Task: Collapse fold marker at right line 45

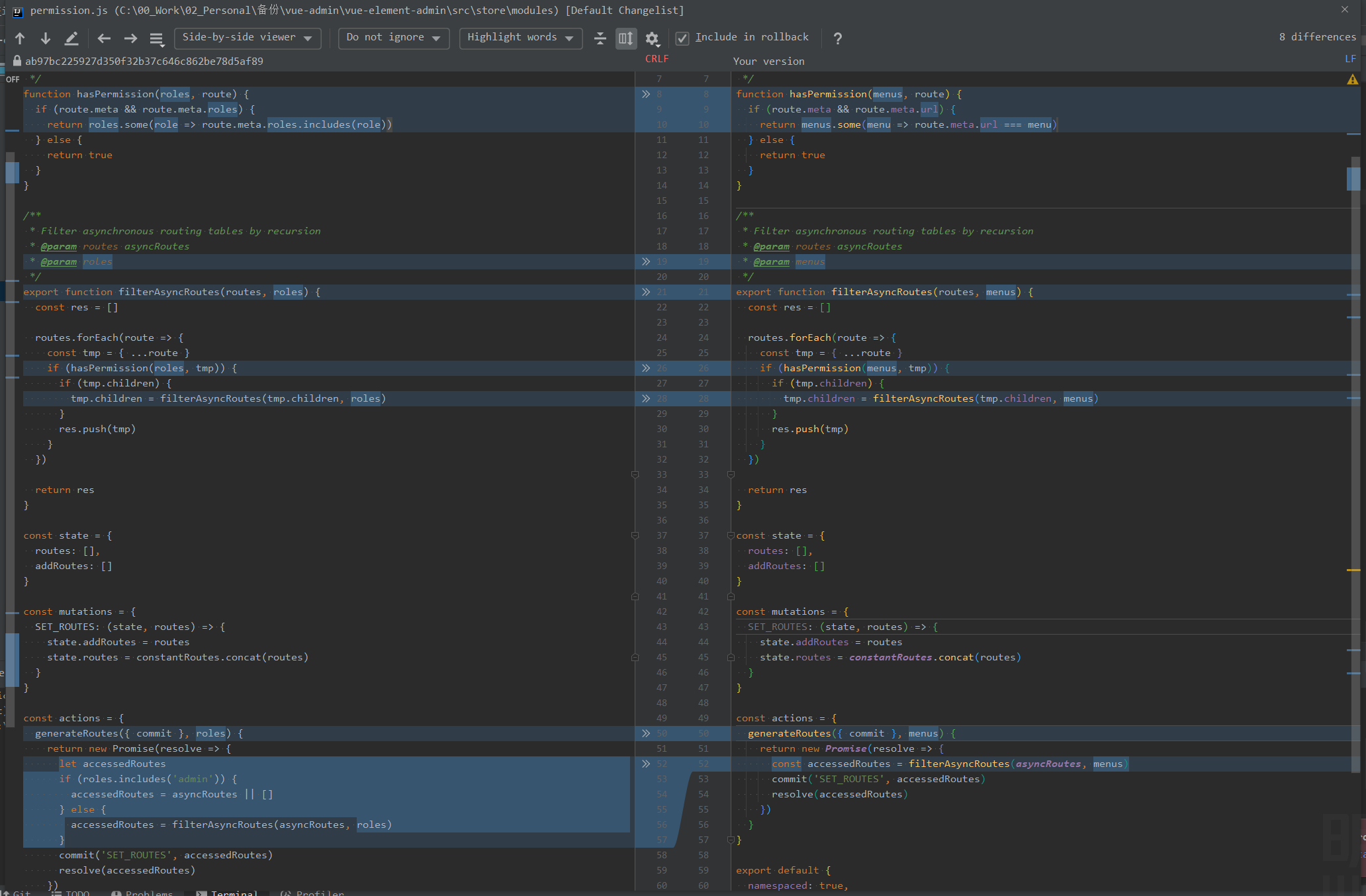Action: tap(731, 657)
